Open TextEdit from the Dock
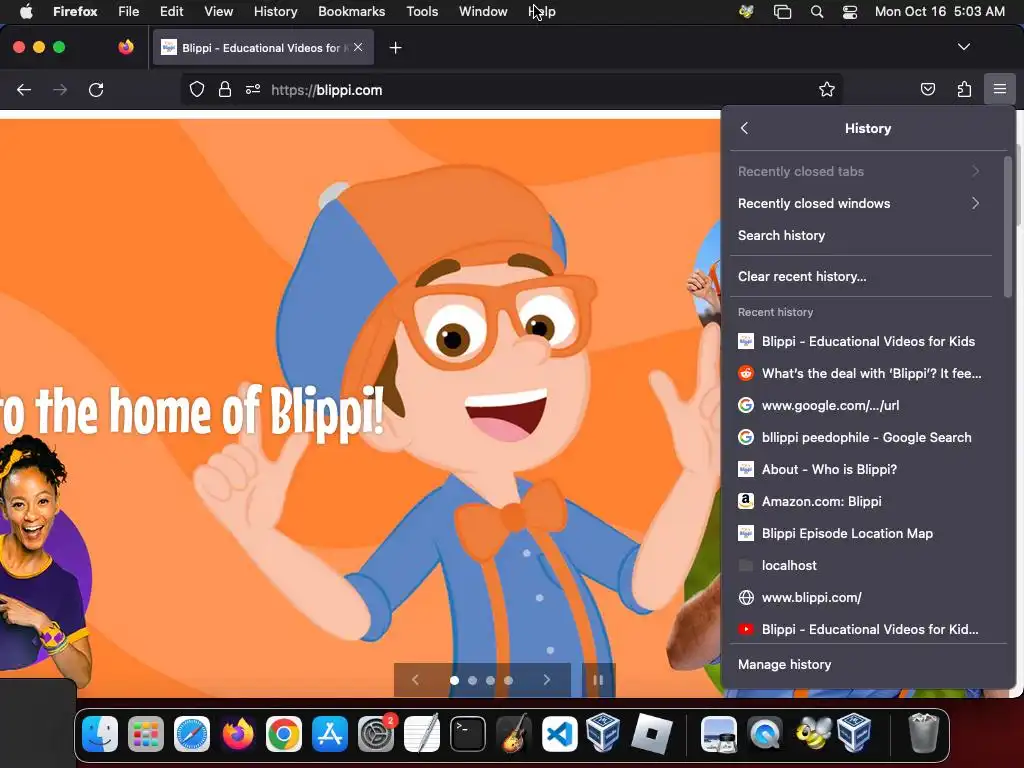The image size is (1024, 768). (421, 733)
